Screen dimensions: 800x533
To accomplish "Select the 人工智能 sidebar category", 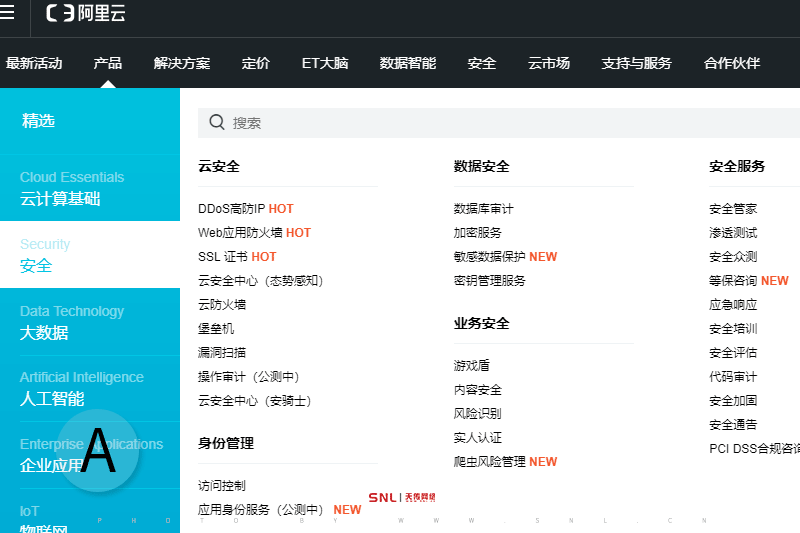I will (x=52, y=399).
